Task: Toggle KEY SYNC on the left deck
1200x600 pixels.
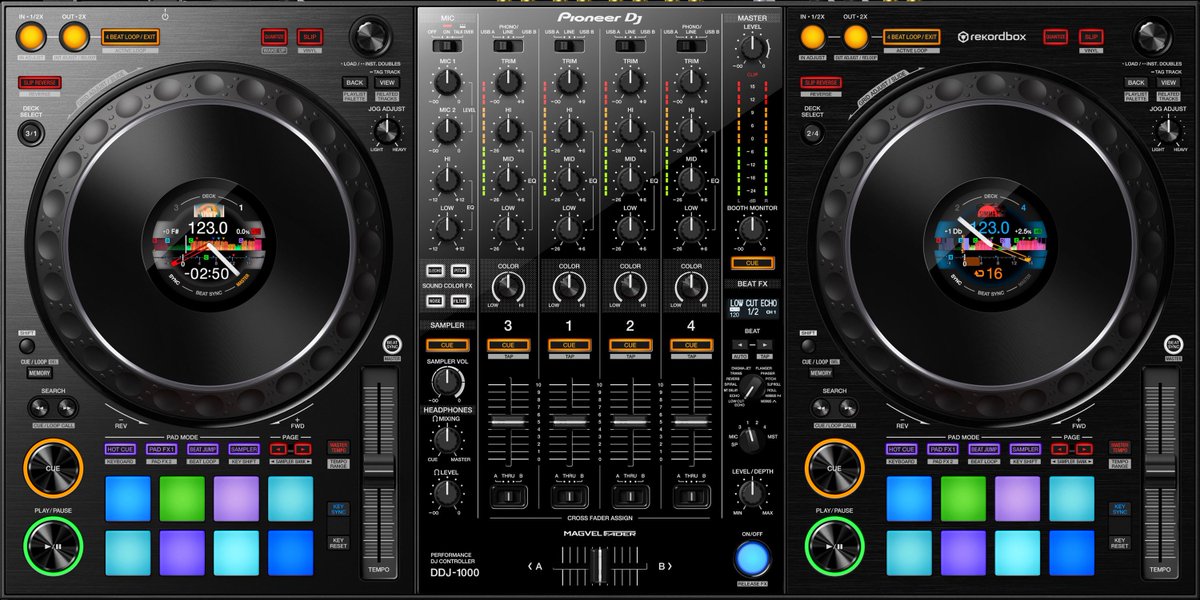Action: pos(338,509)
